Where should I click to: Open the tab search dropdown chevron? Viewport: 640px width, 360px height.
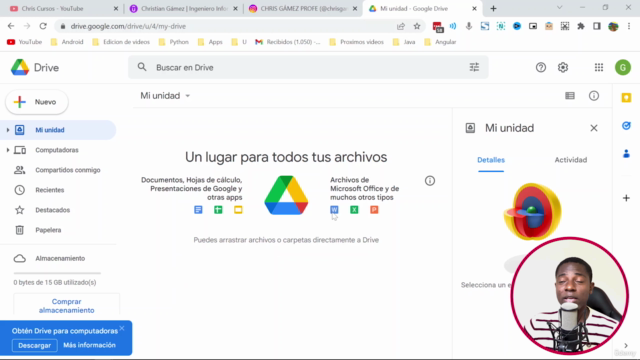(560, 8)
